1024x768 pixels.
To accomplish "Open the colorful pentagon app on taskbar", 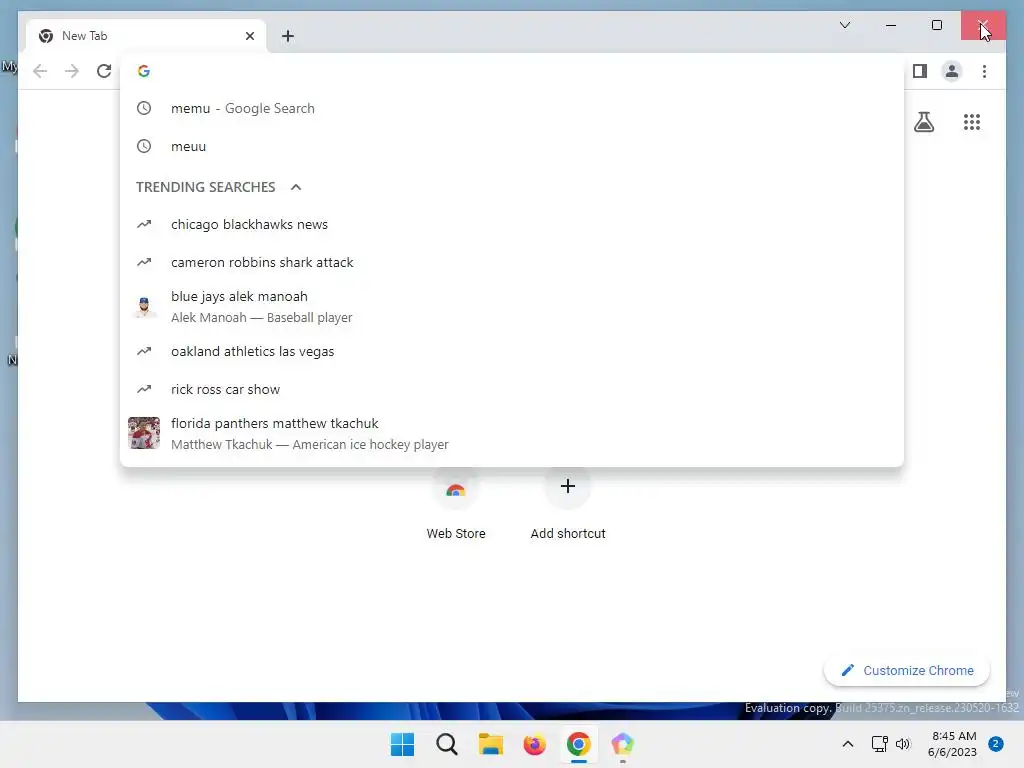I will (x=622, y=744).
